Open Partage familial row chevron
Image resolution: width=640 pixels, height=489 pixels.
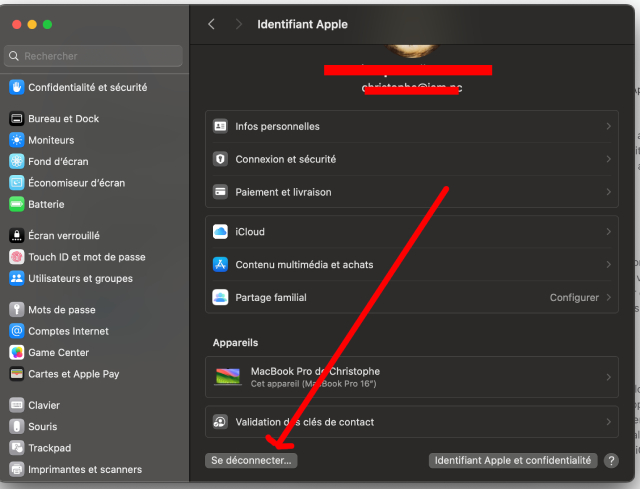point(609,297)
